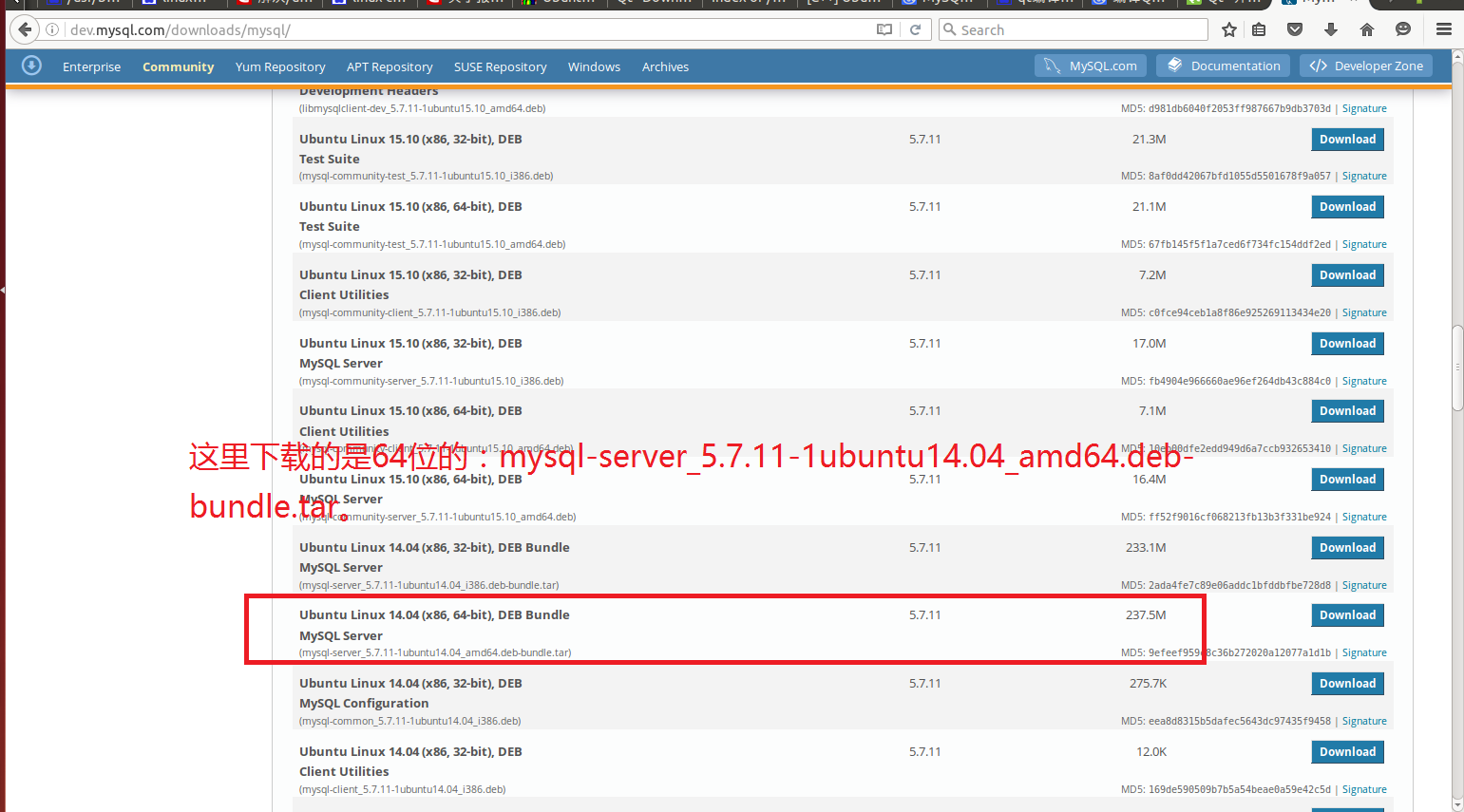Screen dimensions: 1464x812
Task: Download Ubuntu 15.10 32-bit Test Suite
Action: coord(1347,140)
